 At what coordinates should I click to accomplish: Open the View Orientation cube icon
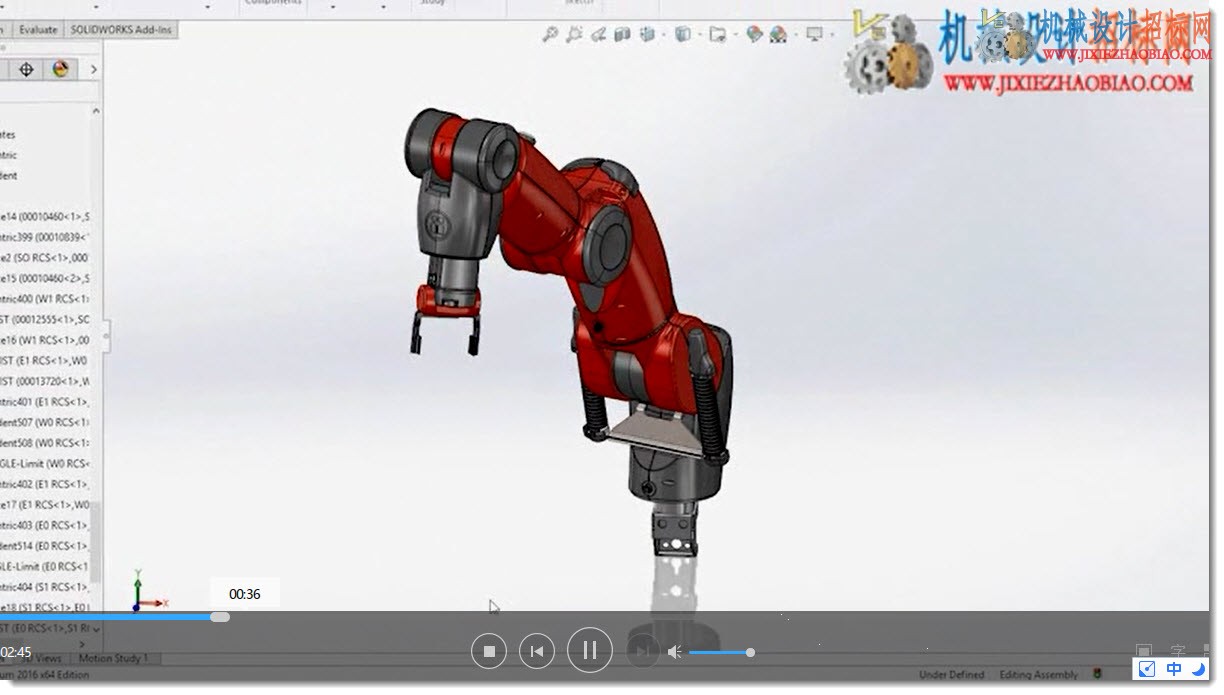(648, 35)
